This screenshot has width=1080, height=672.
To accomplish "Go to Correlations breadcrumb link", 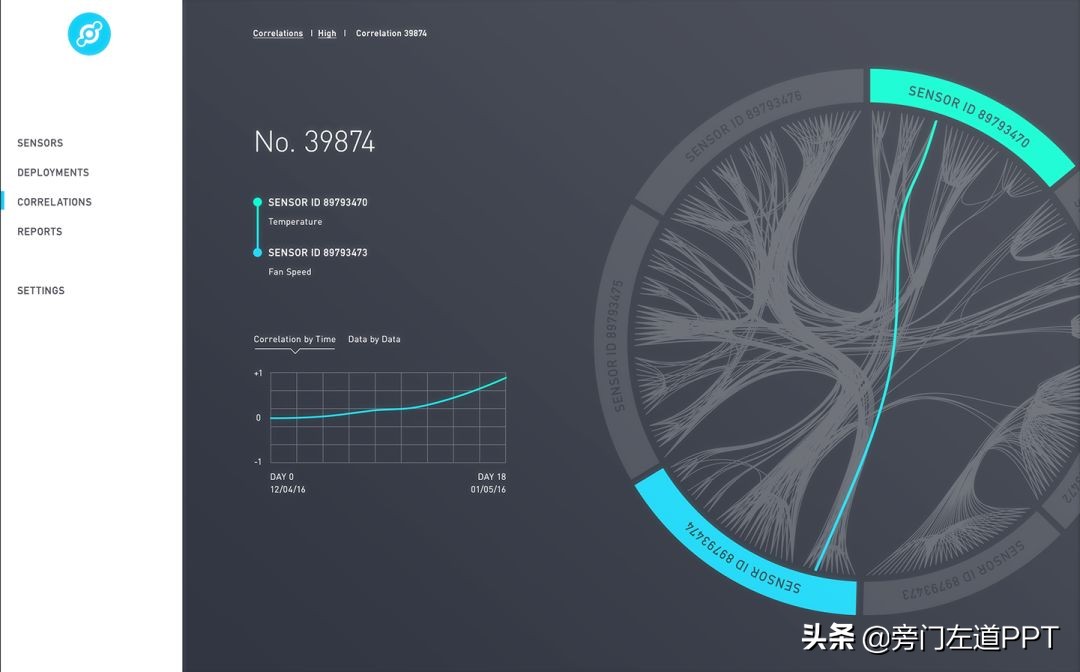I will [278, 33].
